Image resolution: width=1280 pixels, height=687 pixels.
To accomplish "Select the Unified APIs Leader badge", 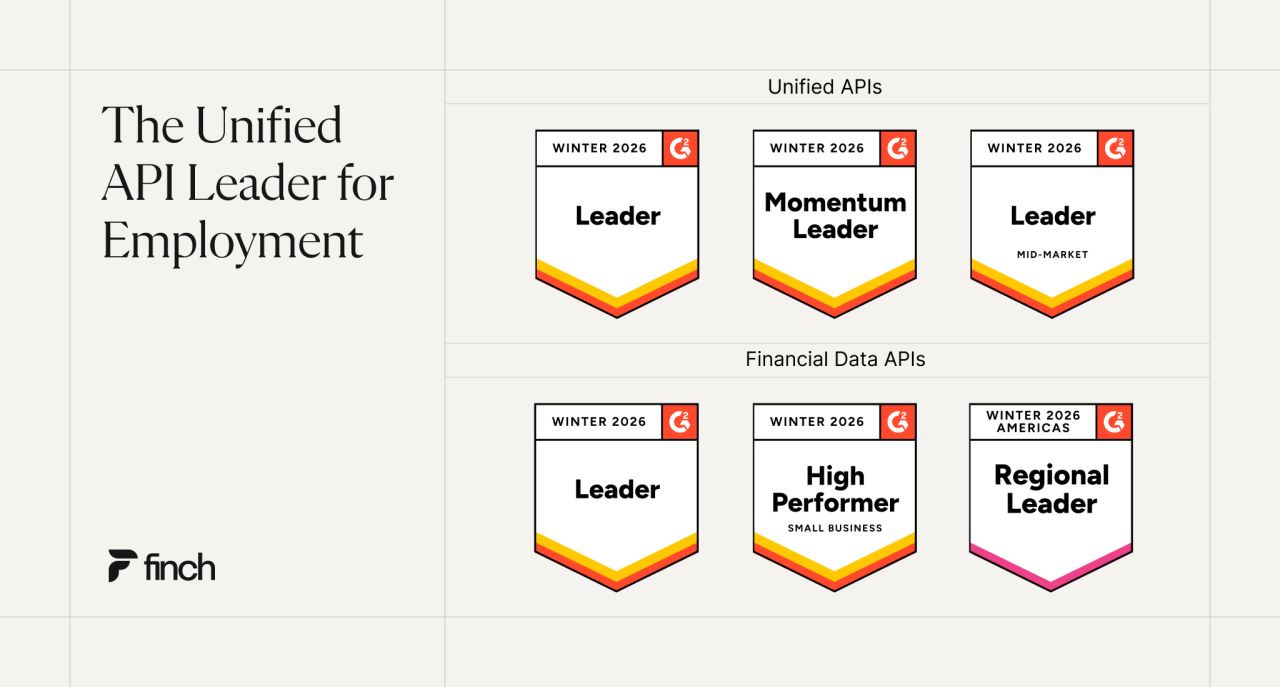I will 617,224.
